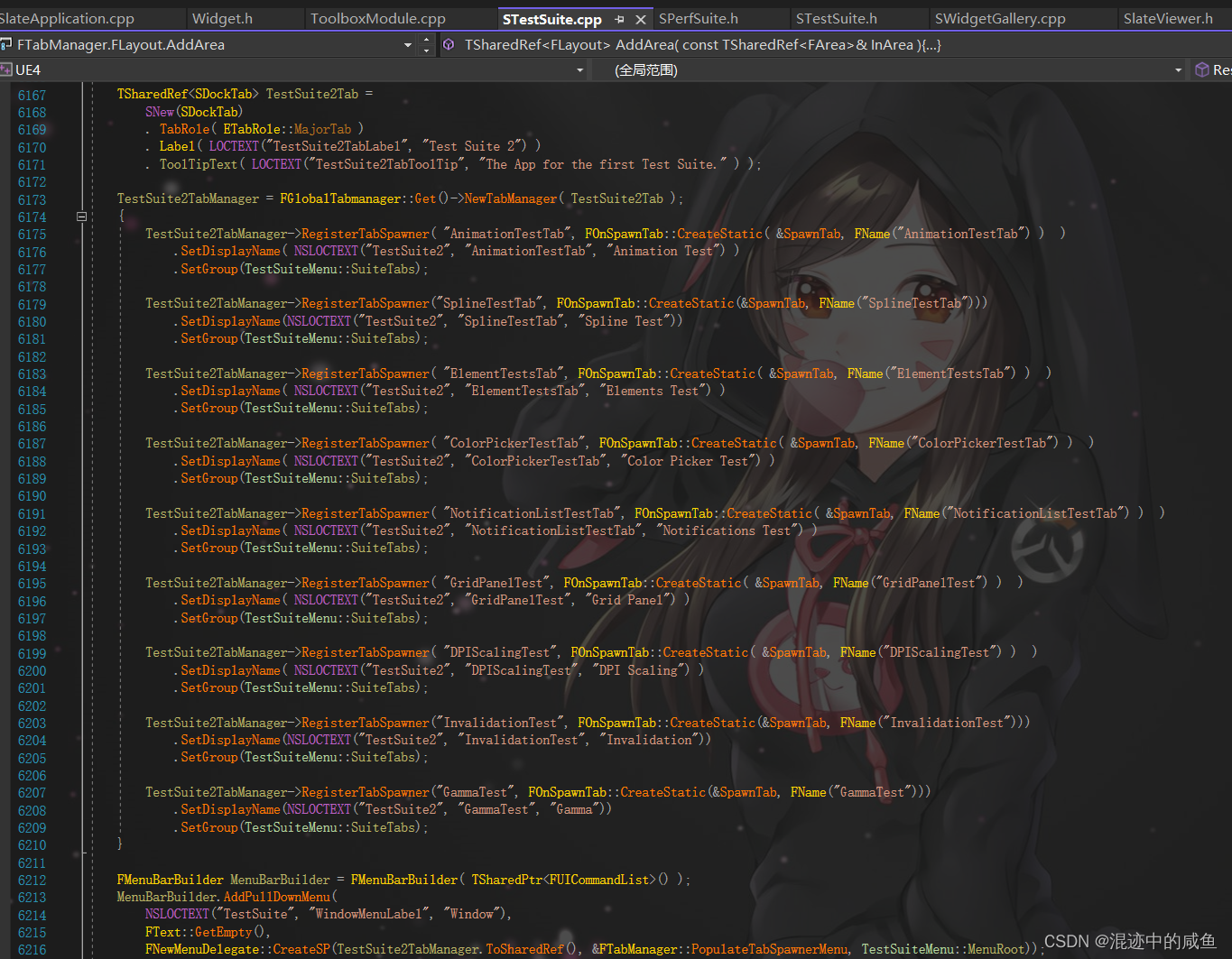Click FGlobalTabmanager on line 6173

(x=340, y=198)
